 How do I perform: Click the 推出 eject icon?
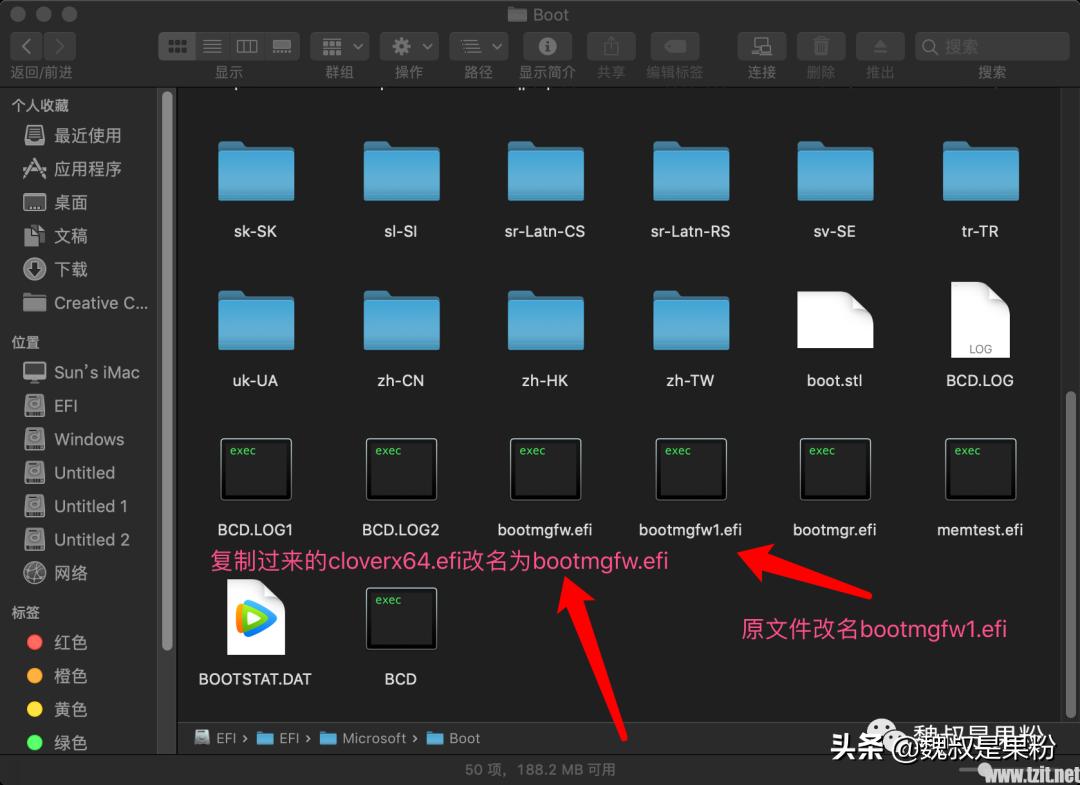coord(879,46)
